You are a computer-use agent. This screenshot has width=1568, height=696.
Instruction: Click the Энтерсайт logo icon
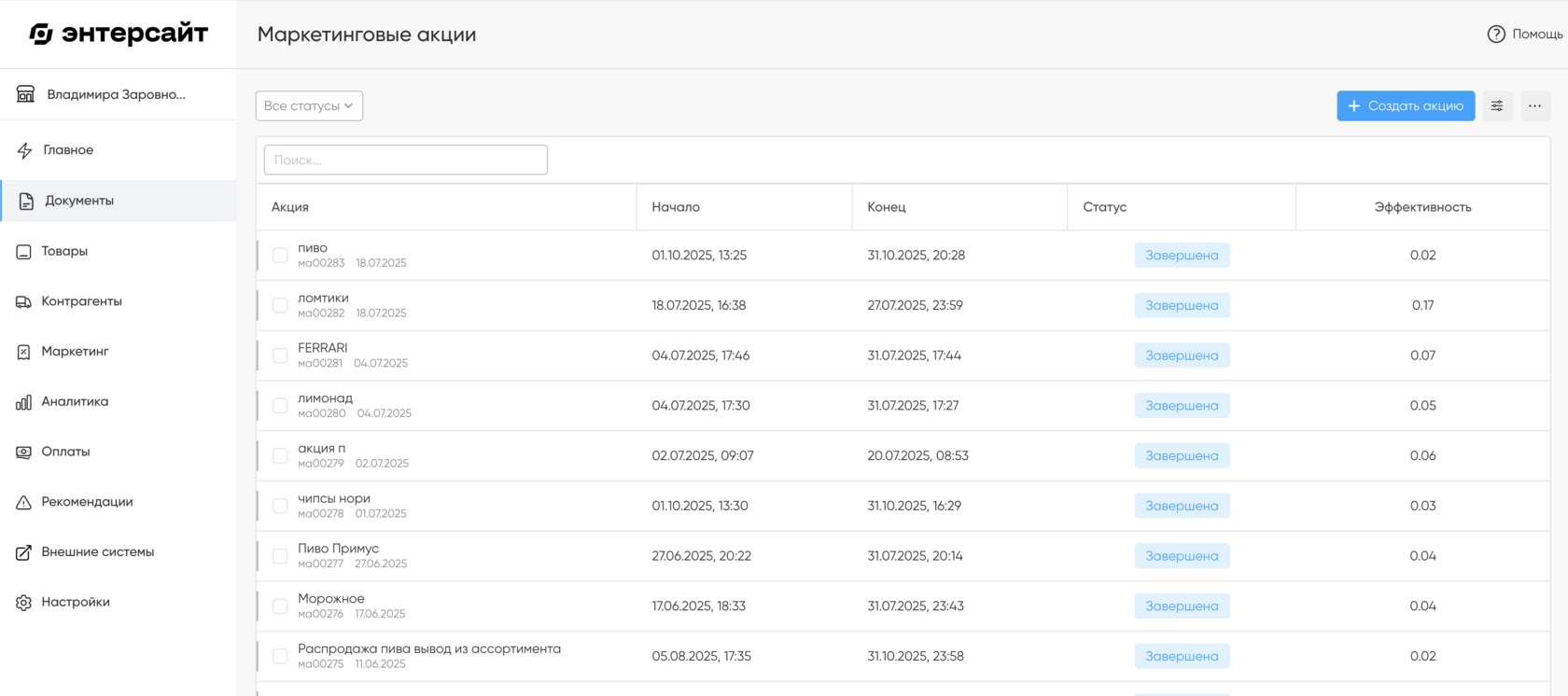(x=41, y=35)
